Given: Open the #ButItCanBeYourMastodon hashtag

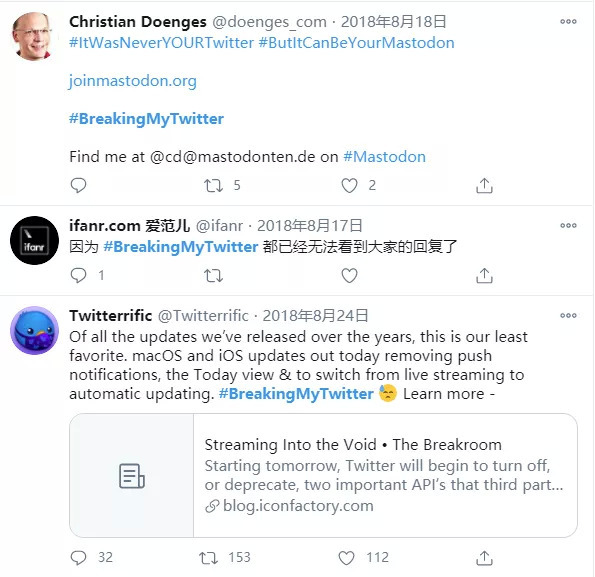Looking at the screenshot, I should coord(356,43).
